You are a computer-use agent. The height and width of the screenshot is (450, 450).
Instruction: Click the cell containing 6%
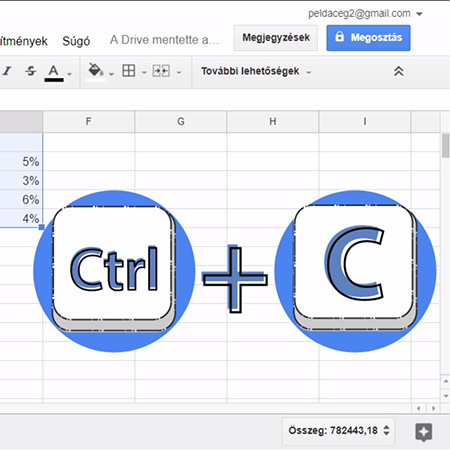click(x=21, y=200)
